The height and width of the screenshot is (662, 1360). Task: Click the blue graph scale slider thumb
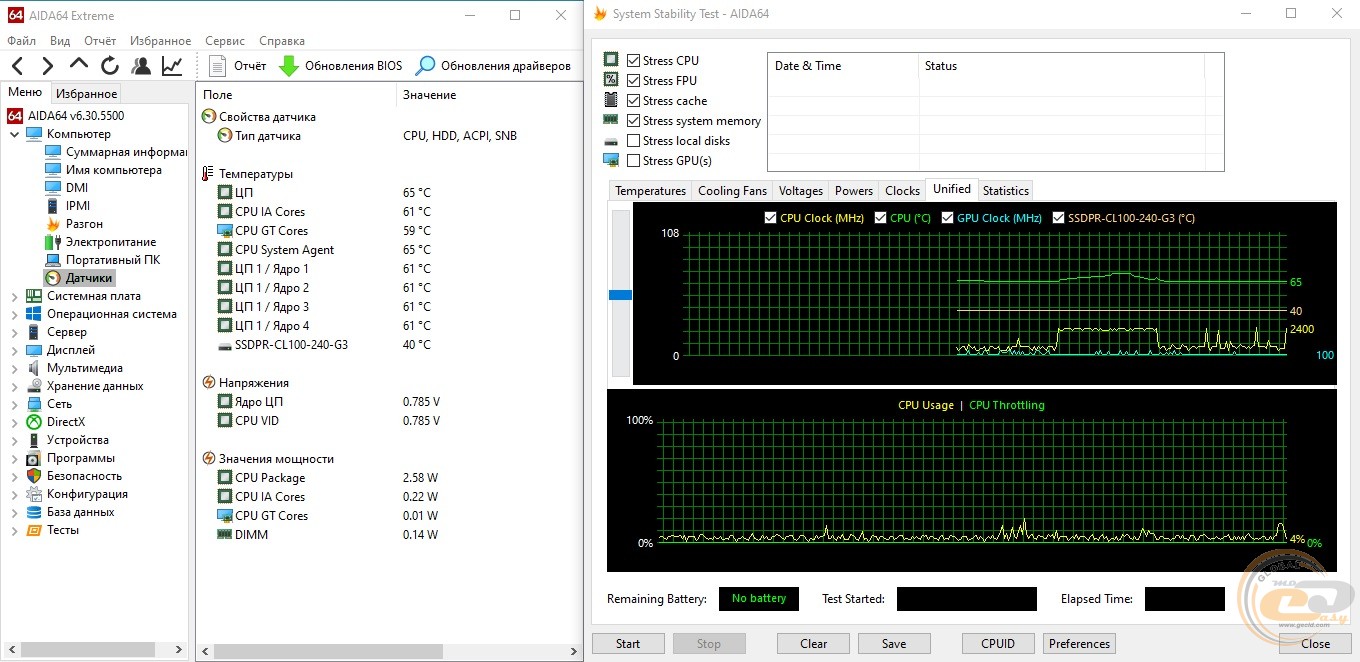[x=620, y=295]
